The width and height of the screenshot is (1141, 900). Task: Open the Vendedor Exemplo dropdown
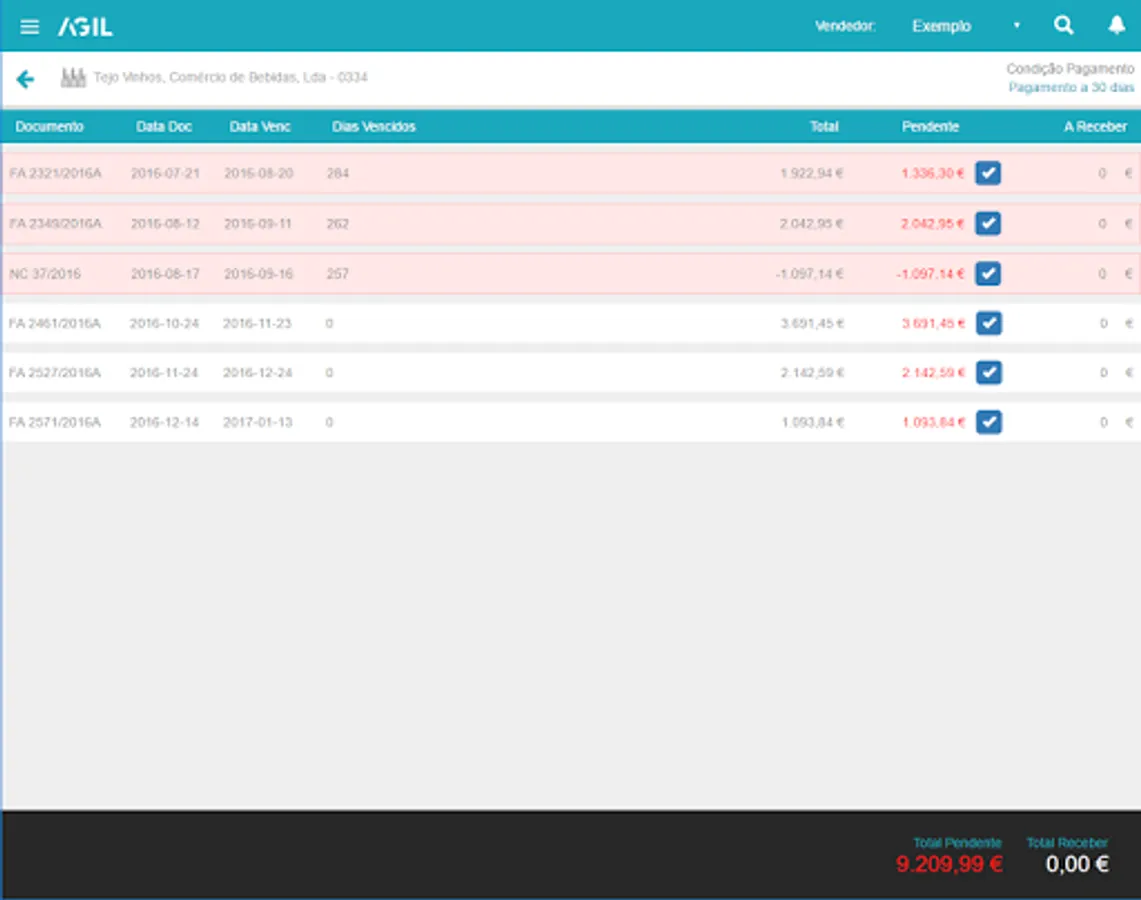[x=966, y=26]
